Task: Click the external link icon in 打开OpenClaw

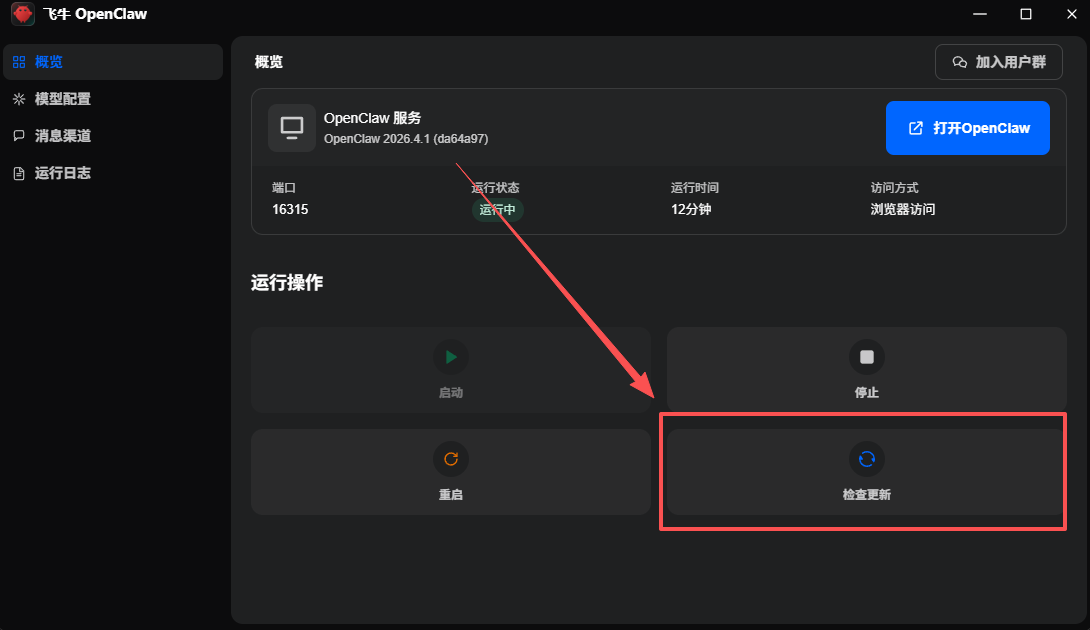Action: (x=916, y=128)
